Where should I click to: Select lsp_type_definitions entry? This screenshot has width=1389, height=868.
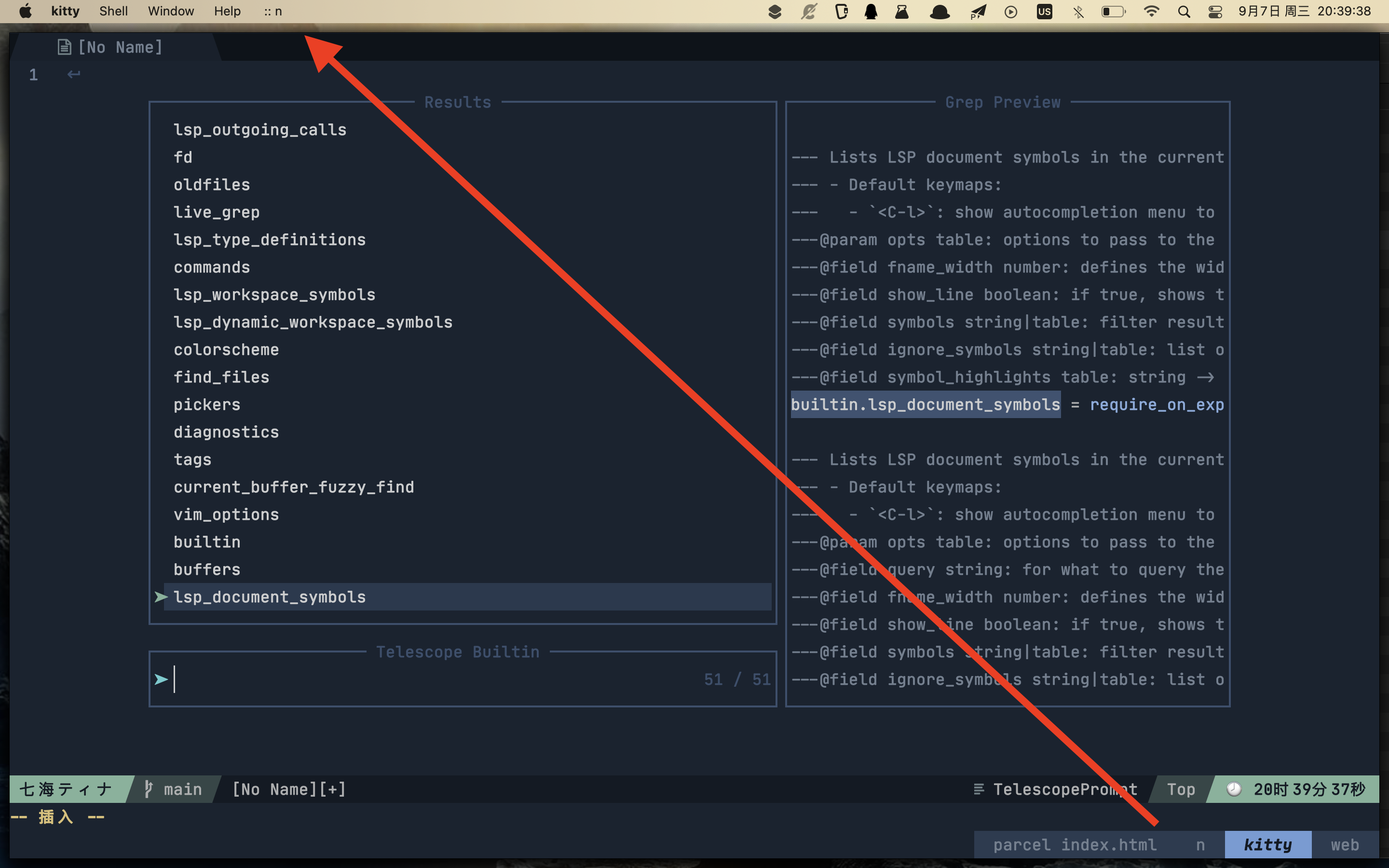pos(270,240)
